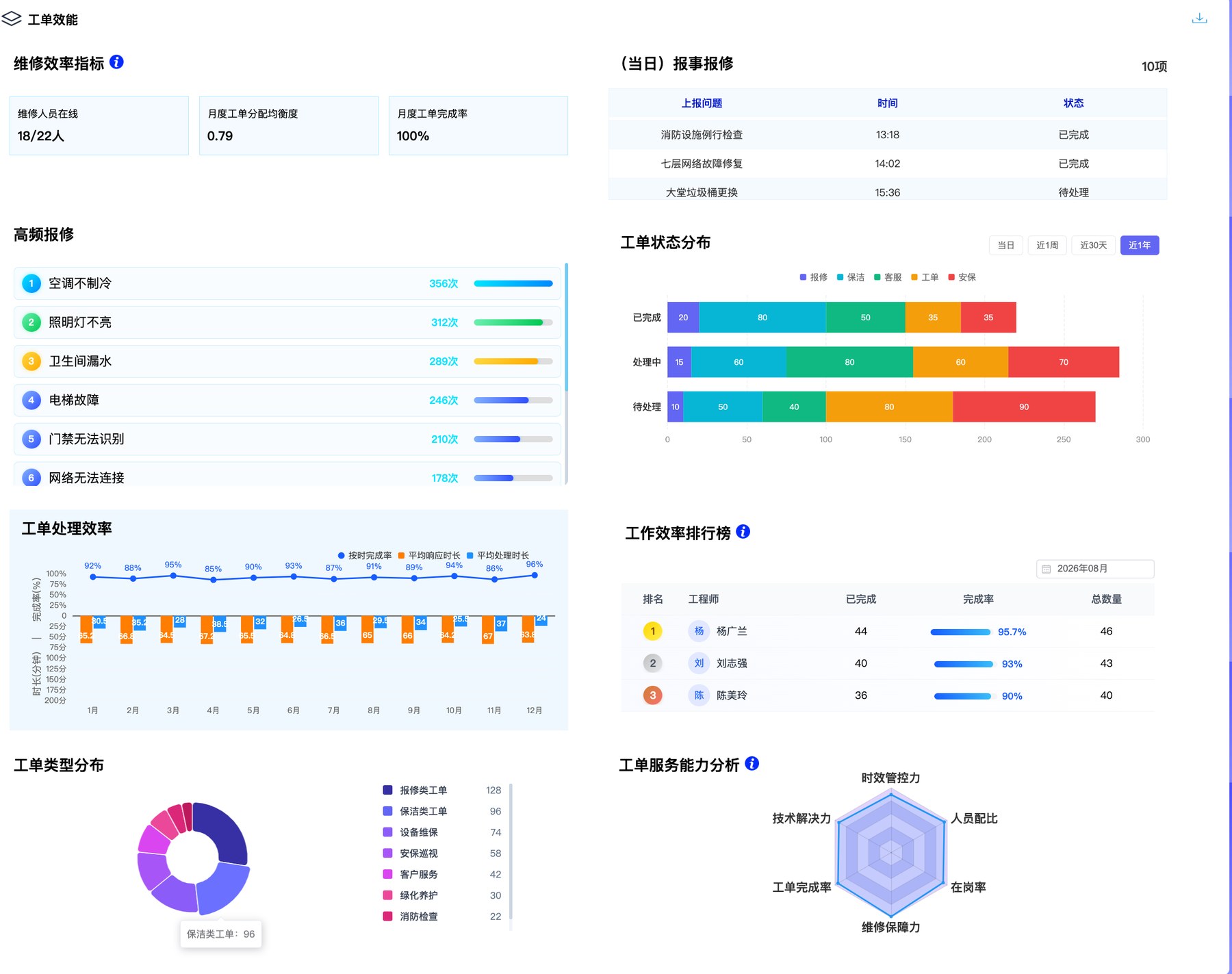The width and height of the screenshot is (1232, 974).
Task: Click 七层网络故障修复 table row
Action: click(x=888, y=164)
